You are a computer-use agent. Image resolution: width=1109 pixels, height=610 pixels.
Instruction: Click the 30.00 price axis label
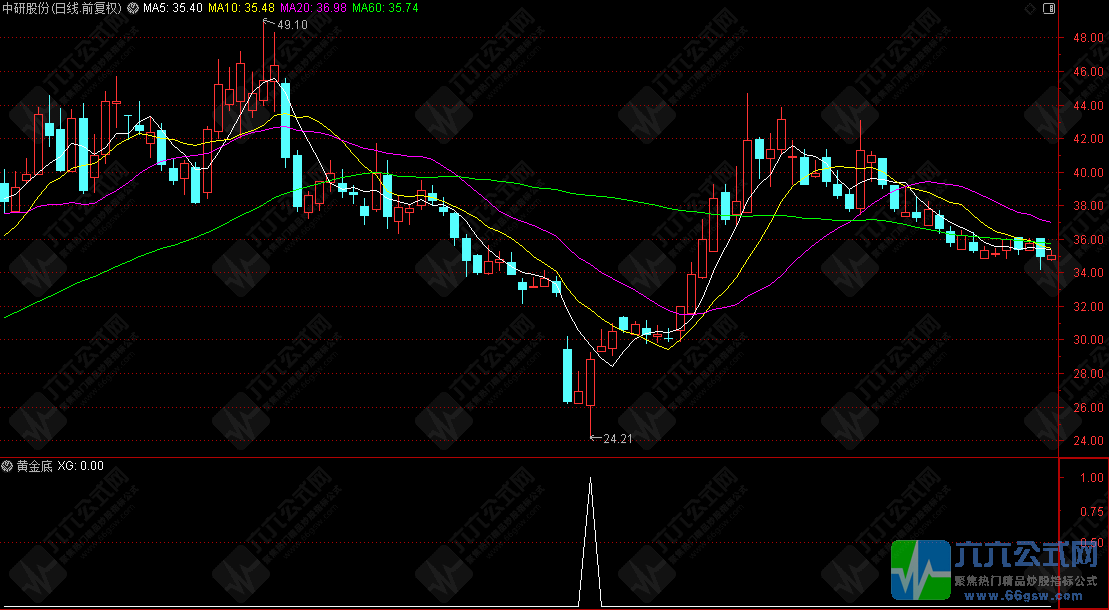[x=1088, y=340]
